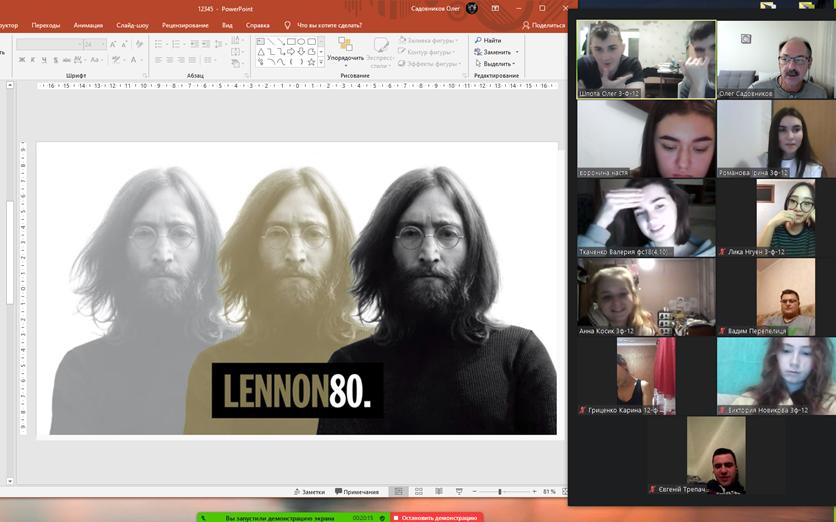836x522 pixels.
Task: Toggle bold (Ж) formatting
Action: pos(22,60)
